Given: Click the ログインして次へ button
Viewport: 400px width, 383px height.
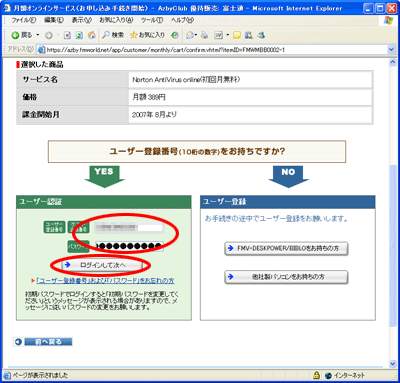Looking at the screenshot, I should [x=102, y=265].
